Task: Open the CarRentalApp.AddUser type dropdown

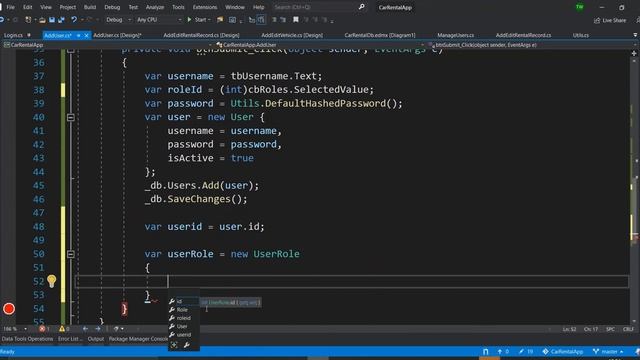Action: 320,45
